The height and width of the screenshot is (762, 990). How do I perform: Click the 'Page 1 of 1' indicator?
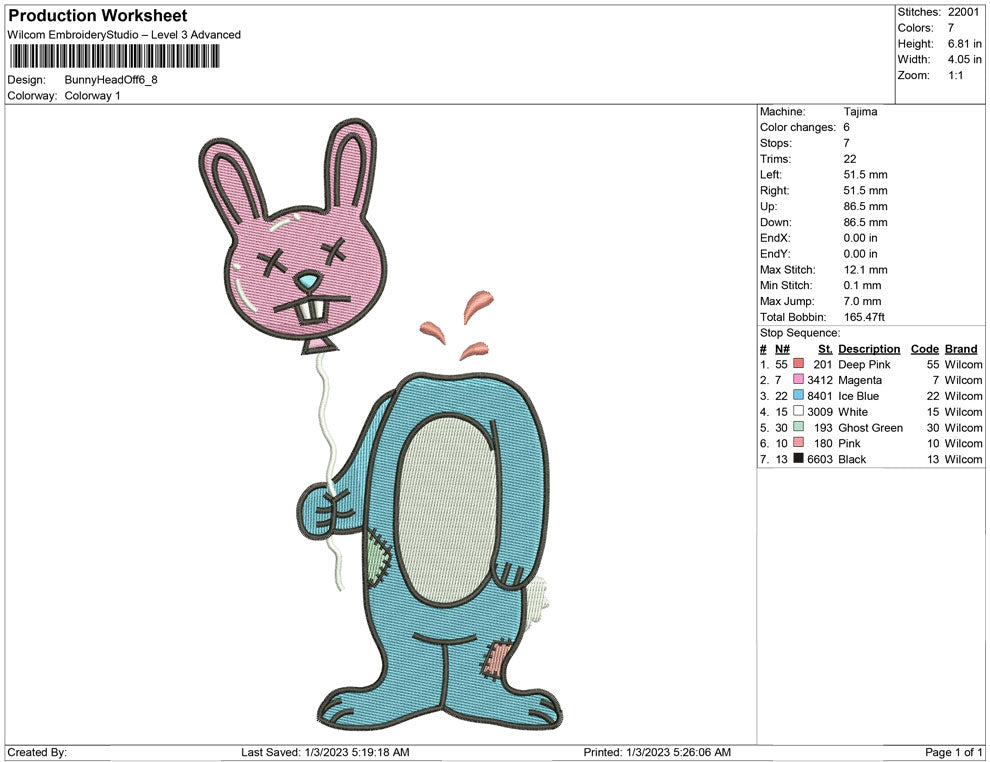tap(953, 752)
